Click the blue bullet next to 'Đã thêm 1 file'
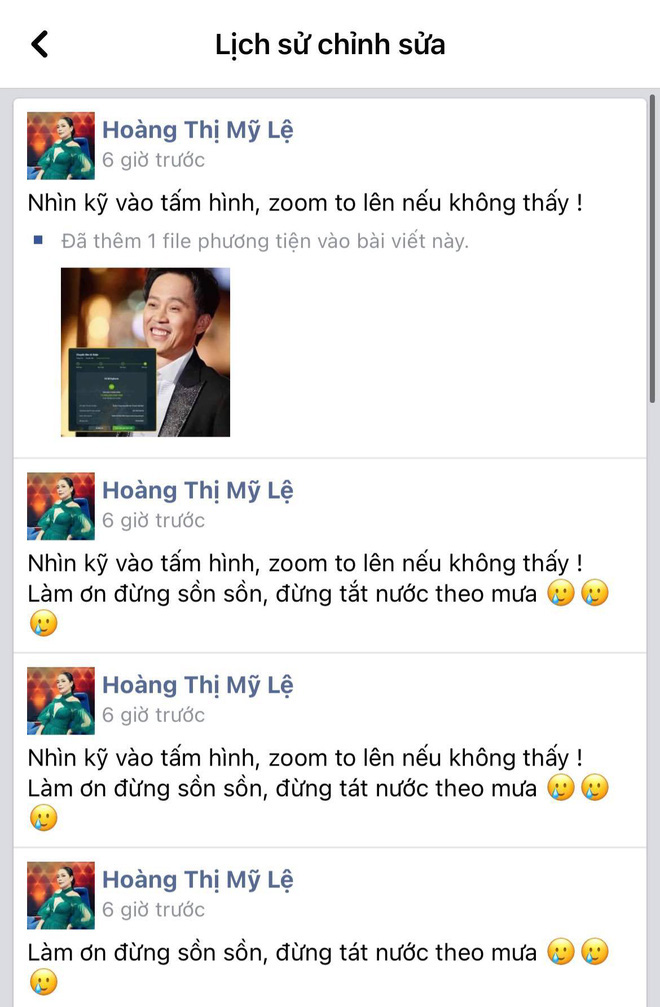Viewport: 660px width, 1007px height. pos(38,241)
